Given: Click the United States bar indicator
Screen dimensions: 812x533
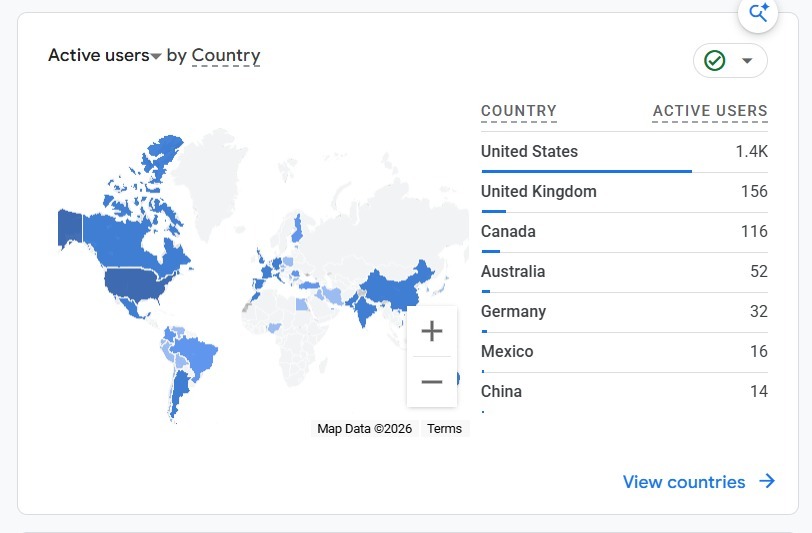Looking at the screenshot, I should (586, 171).
